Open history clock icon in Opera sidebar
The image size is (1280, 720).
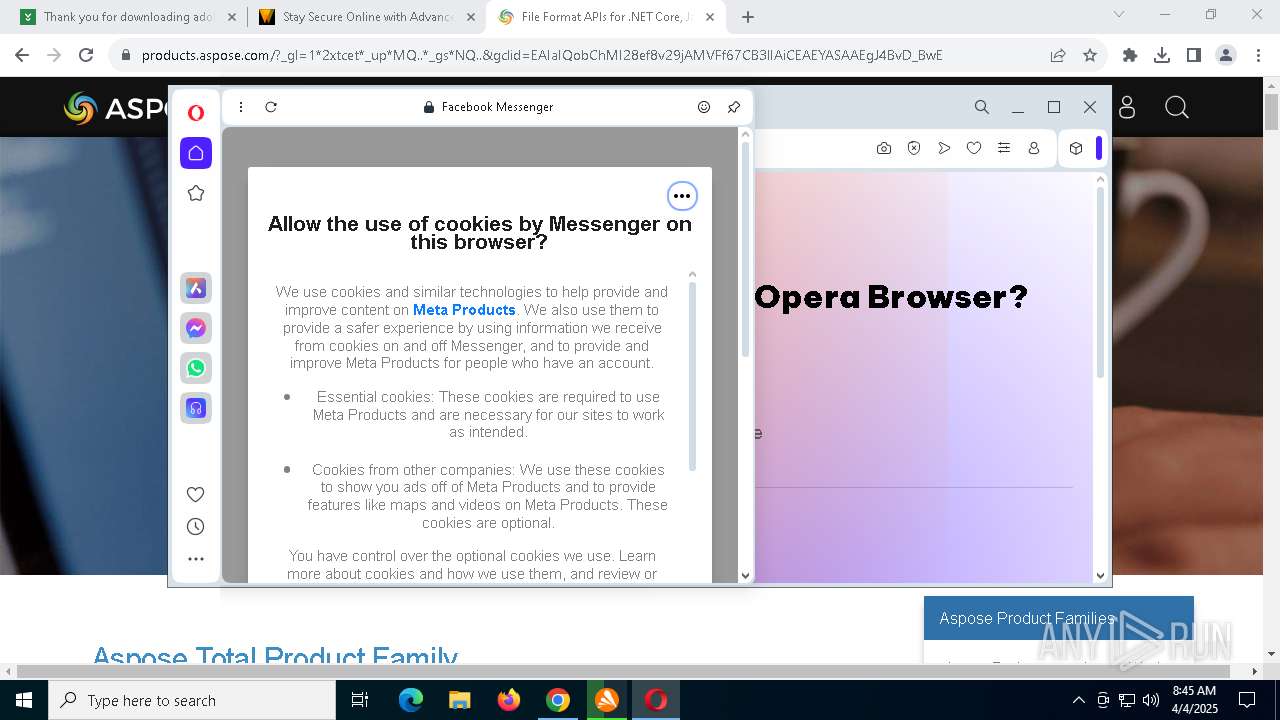coord(196,527)
